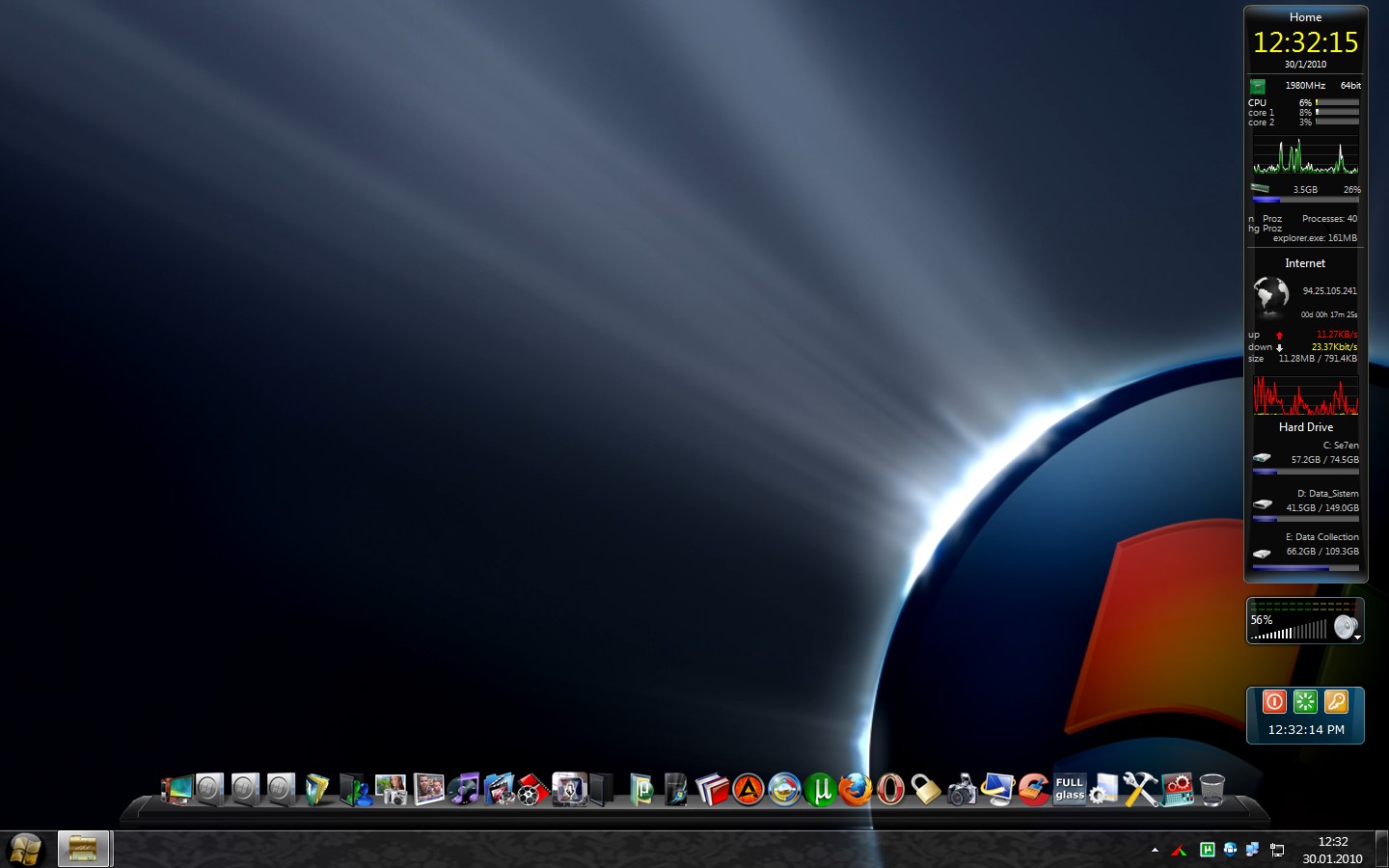The height and width of the screenshot is (868, 1389).
Task: Click the gold padlock dock icon
Action: [x=926, y=789]
